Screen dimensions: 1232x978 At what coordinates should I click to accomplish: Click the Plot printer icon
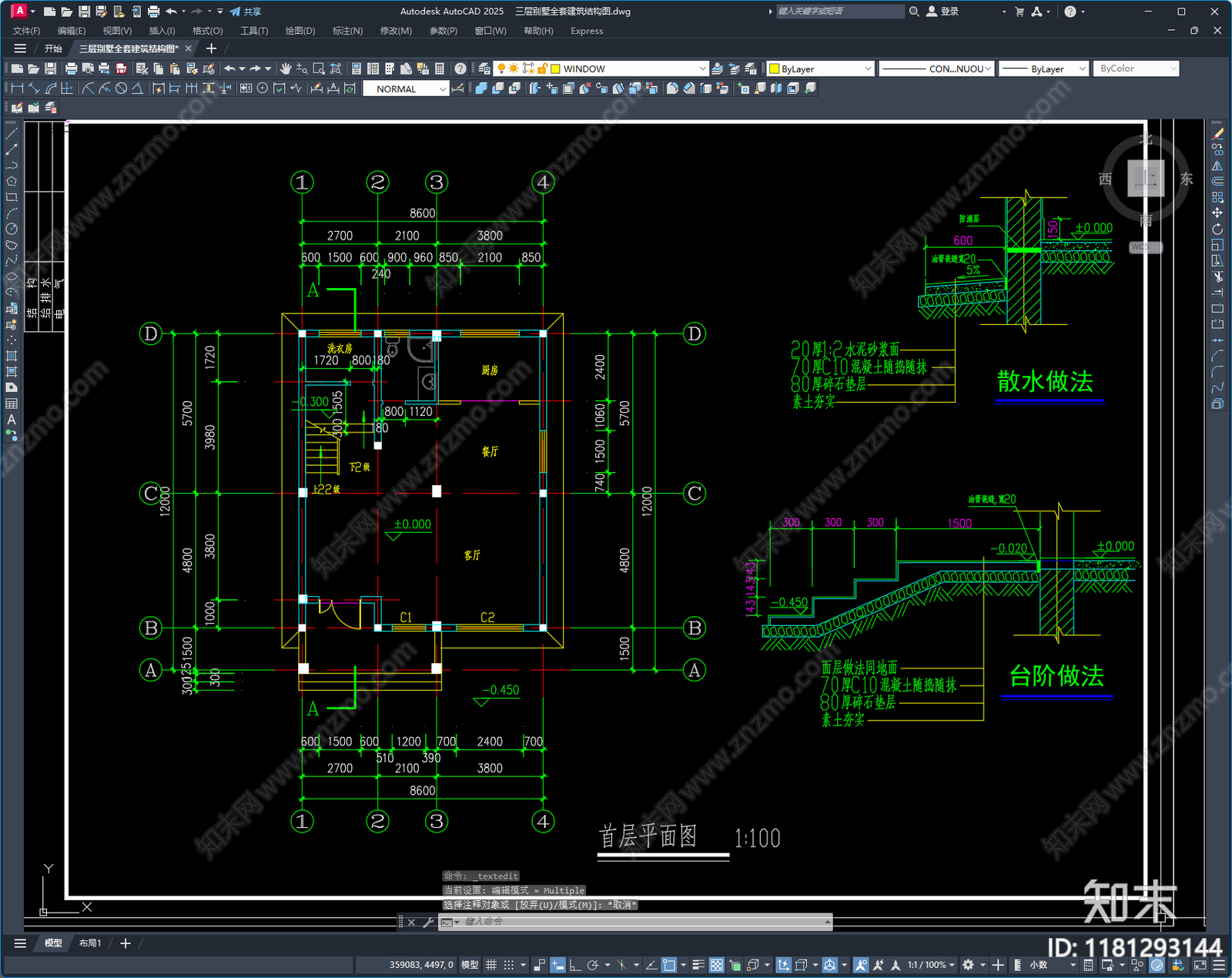[72, 69]
